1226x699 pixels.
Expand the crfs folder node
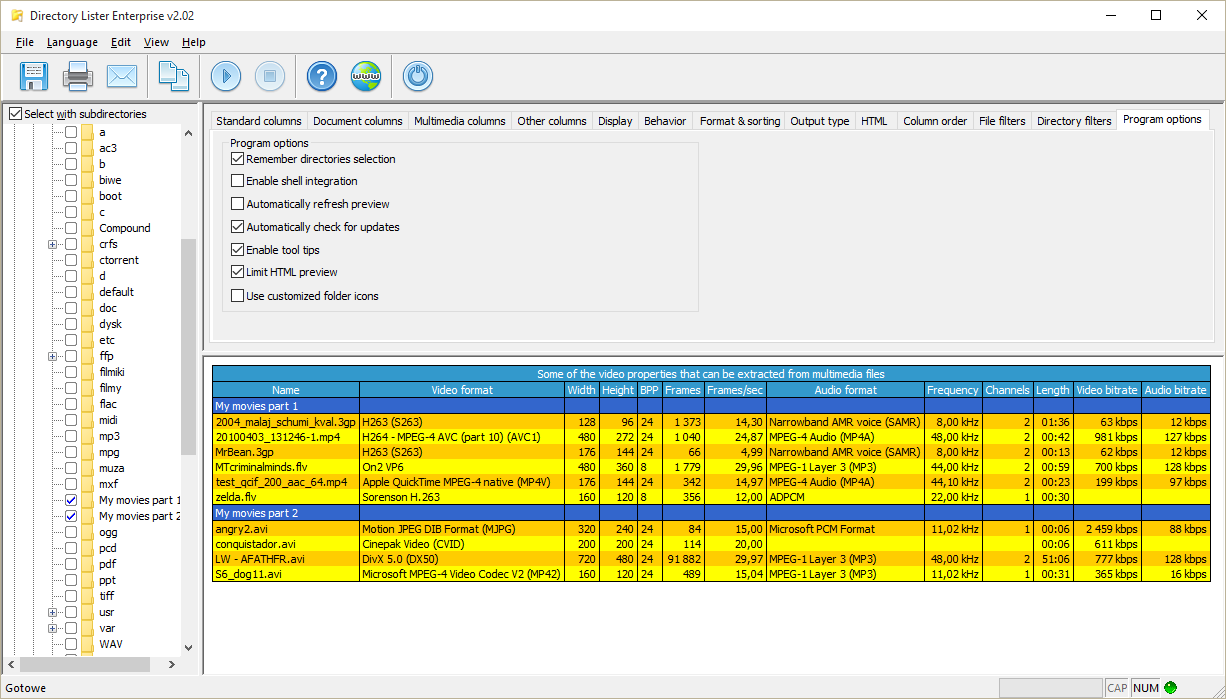(x=52, y=243)
